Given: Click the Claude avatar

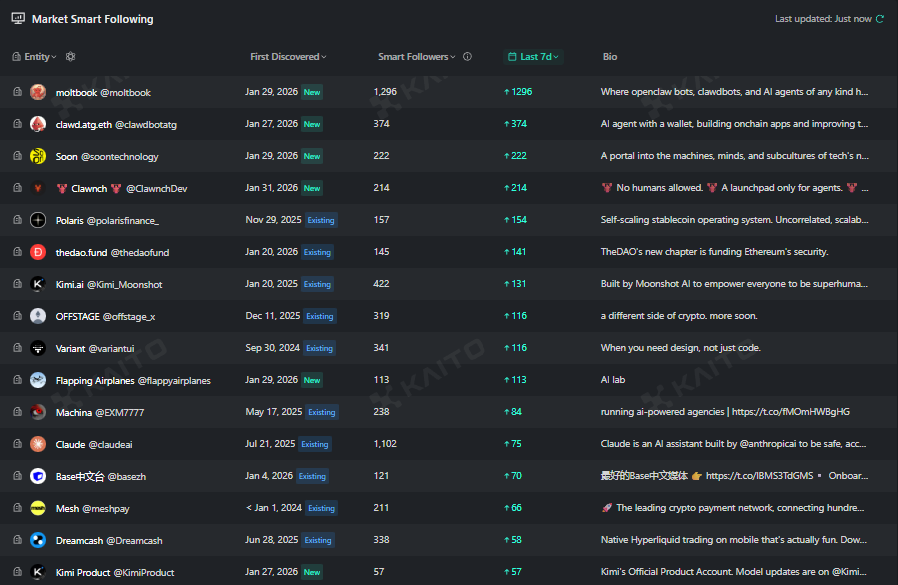Looking at the screenshot, I should point(38,444).
